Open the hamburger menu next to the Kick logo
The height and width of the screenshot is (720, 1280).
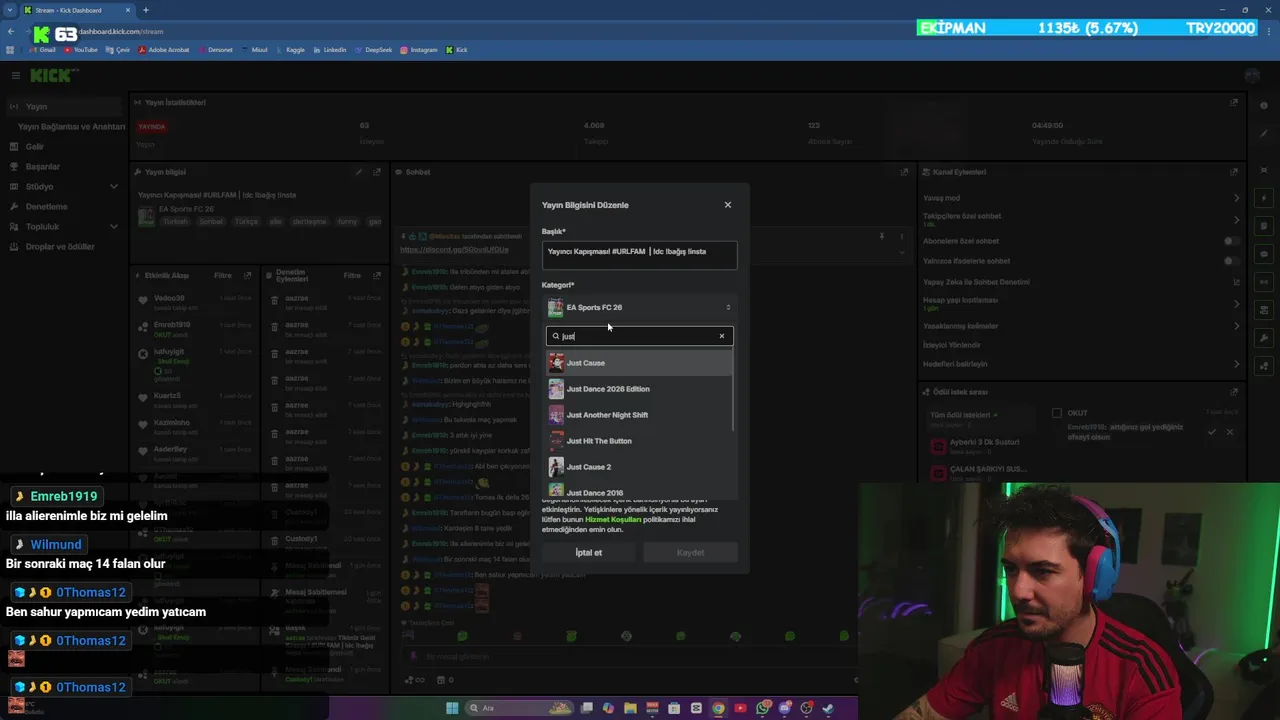coord(16,76)
